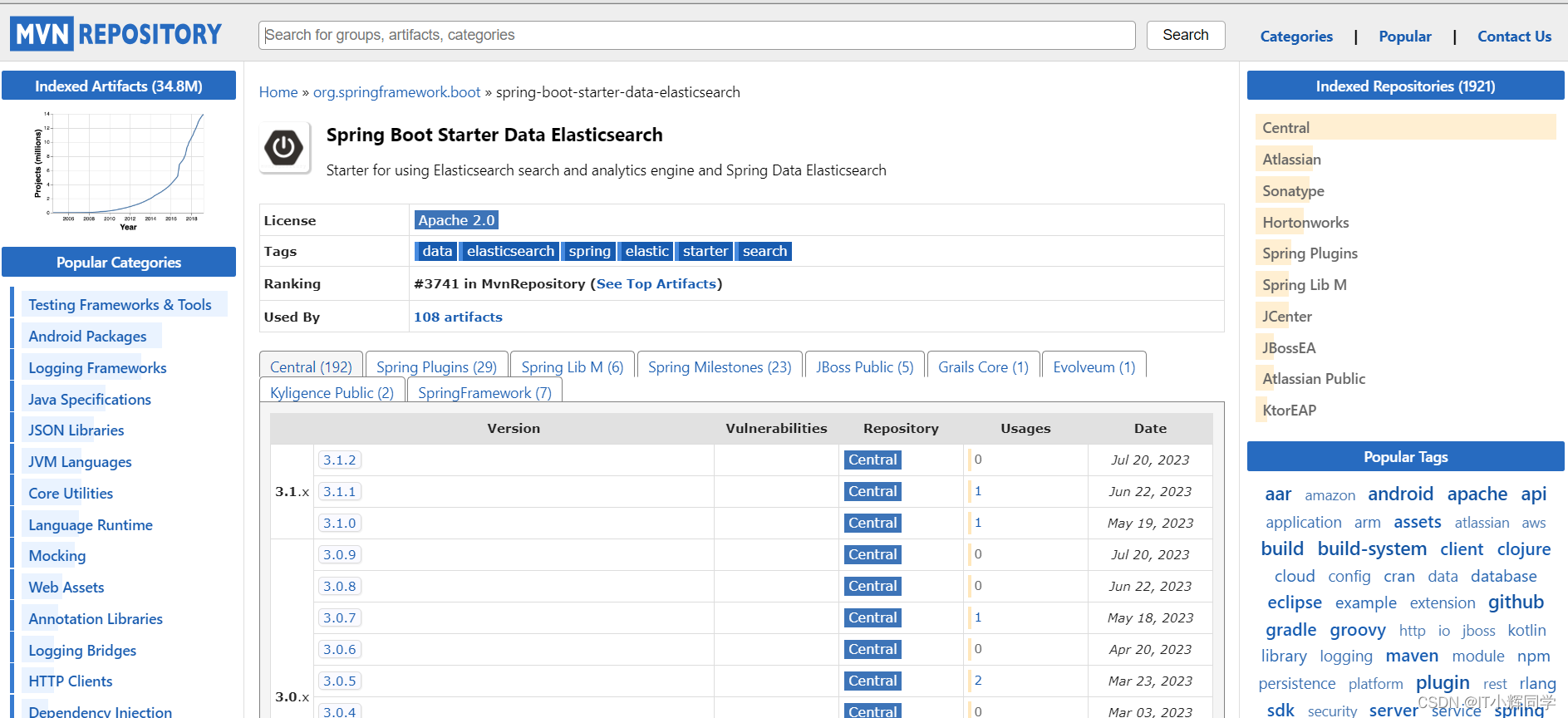Open Hortonworks repository link
The width and height of the screenshot is (1568, 718).
(x=1305, y=223)
